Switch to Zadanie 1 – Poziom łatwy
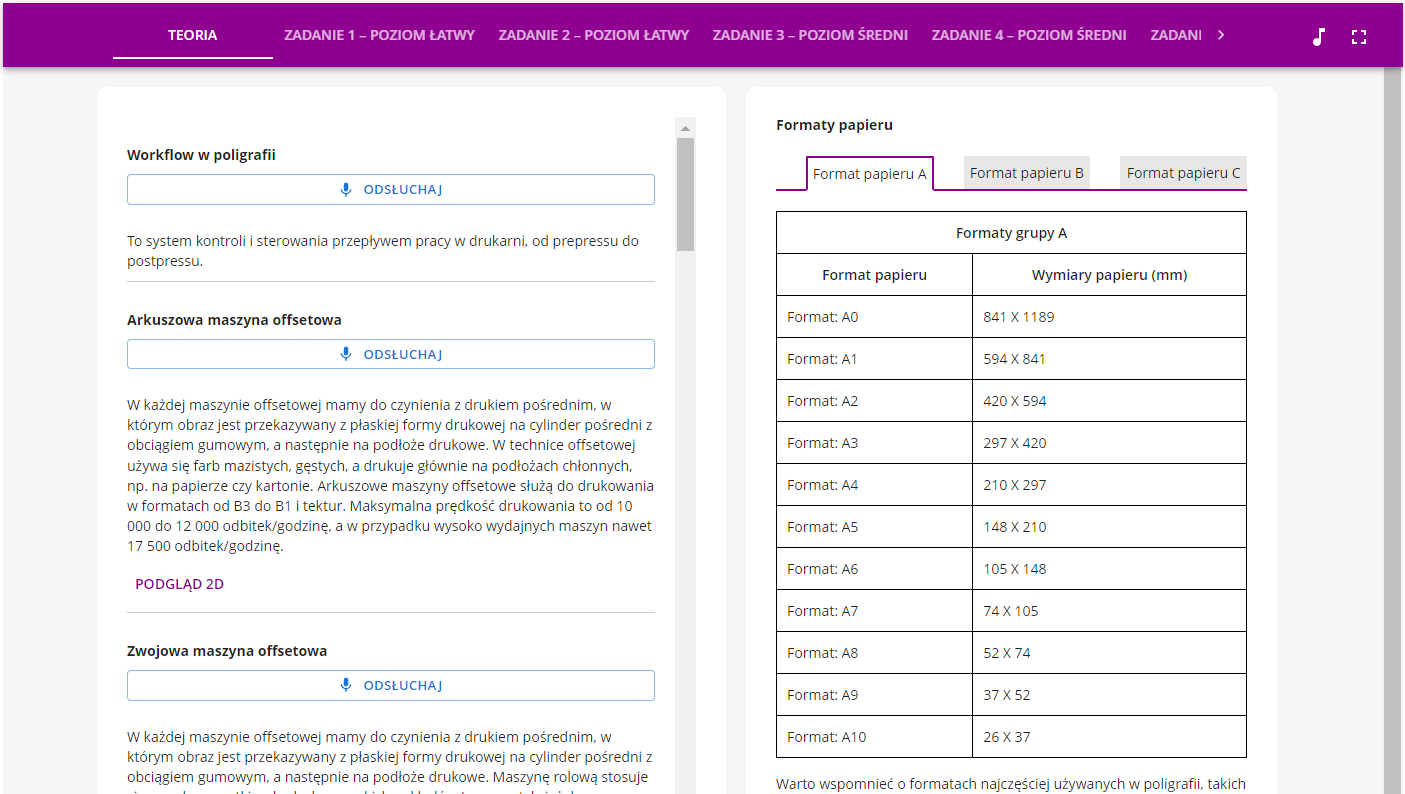This screenshot has height=794, width=1405. (379, 35)
